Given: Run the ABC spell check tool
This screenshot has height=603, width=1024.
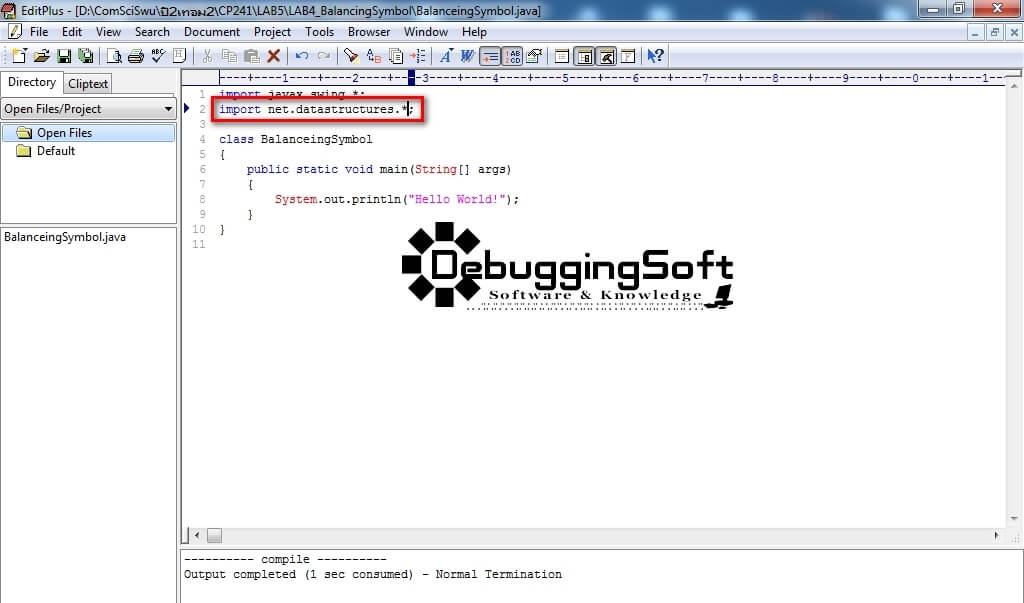Looking at the screenshot, I should (x=158, y=56).
